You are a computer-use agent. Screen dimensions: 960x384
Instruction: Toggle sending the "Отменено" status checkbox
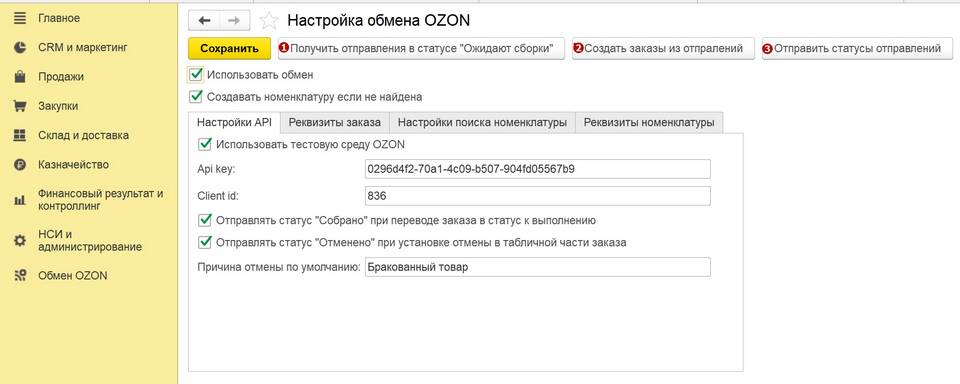pos(204,243)
